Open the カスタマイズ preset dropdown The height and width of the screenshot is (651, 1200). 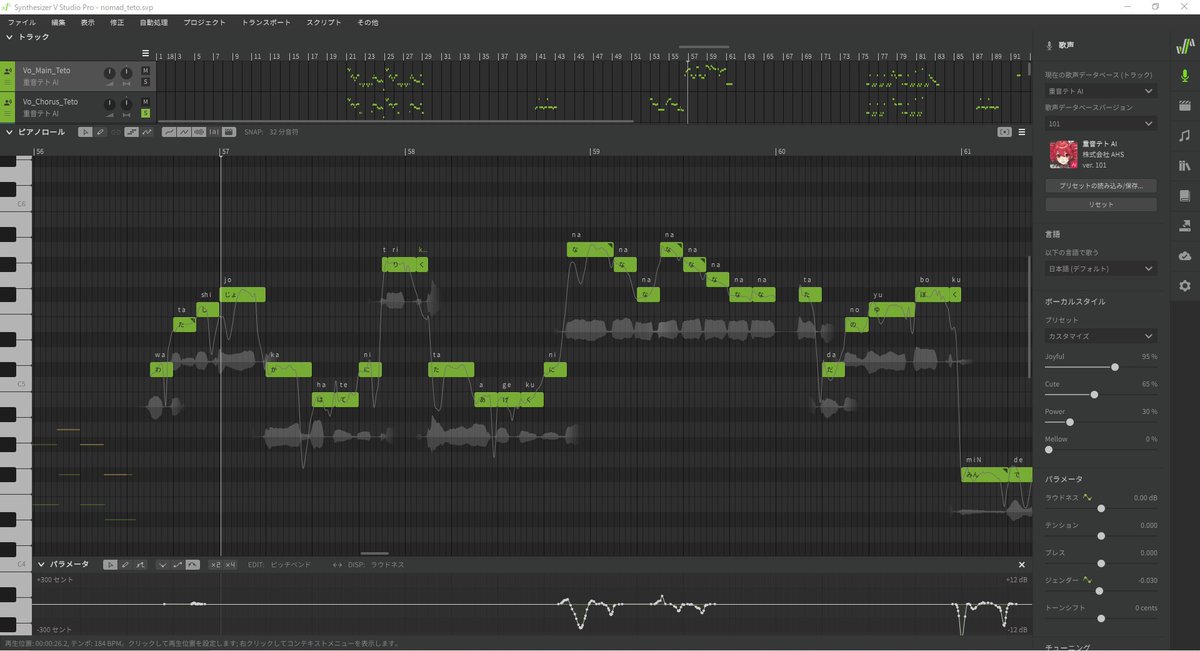point(1100,336)
